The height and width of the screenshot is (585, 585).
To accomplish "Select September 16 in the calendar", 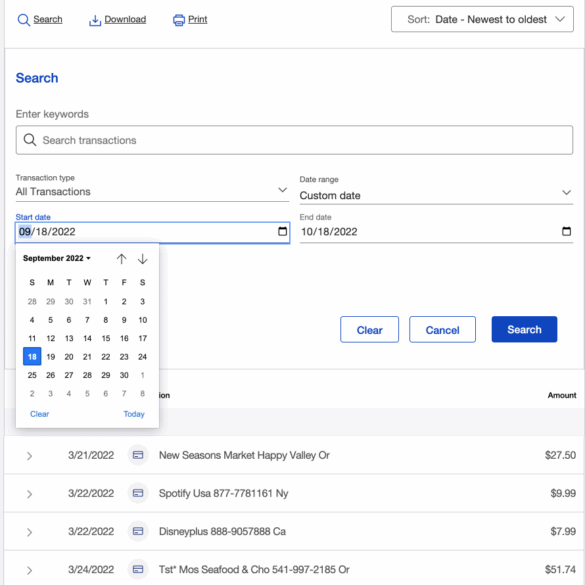I will point(124,338).
